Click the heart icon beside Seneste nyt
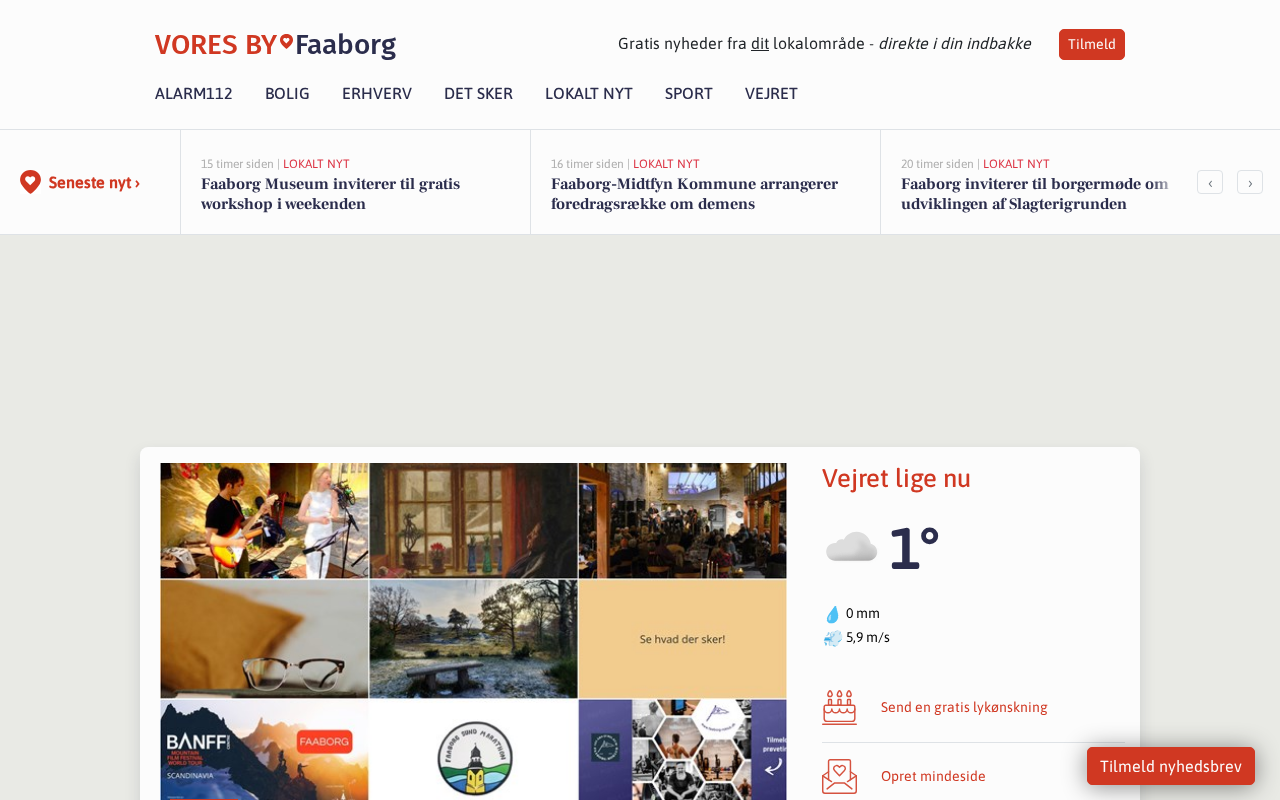The width and height of the screenshot is (1280, 800). point(31,182)
